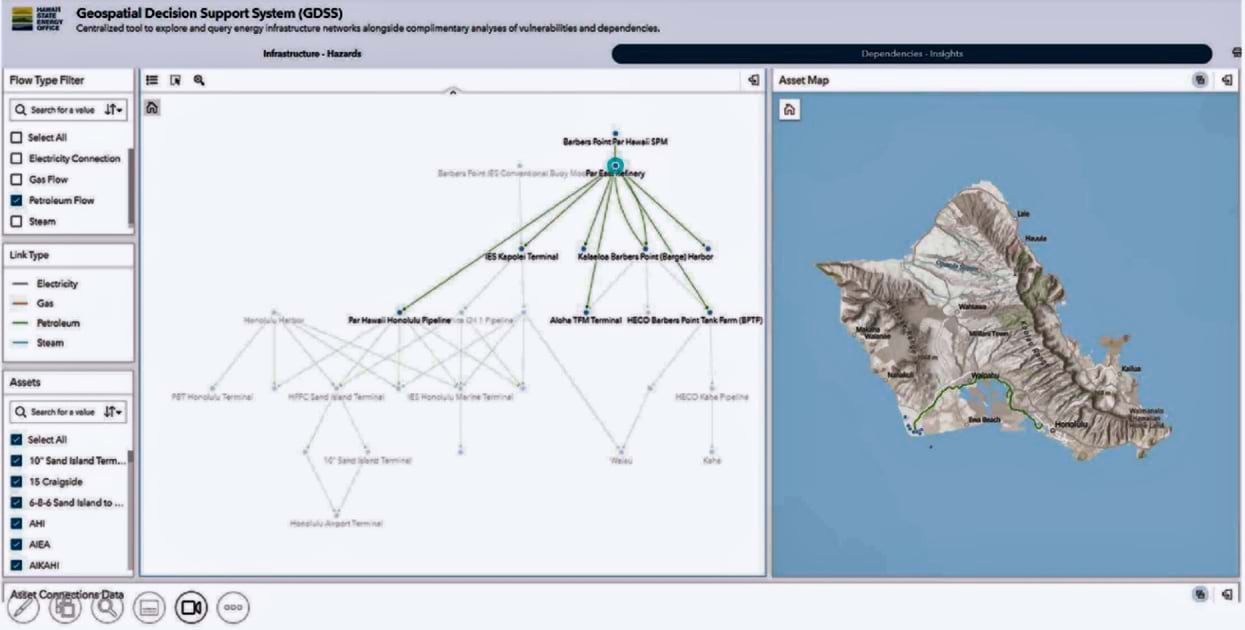Open the sort dropdown in Flow Type Filter
This screenshot has width=1245, height=630.
[x=114, y=110]
